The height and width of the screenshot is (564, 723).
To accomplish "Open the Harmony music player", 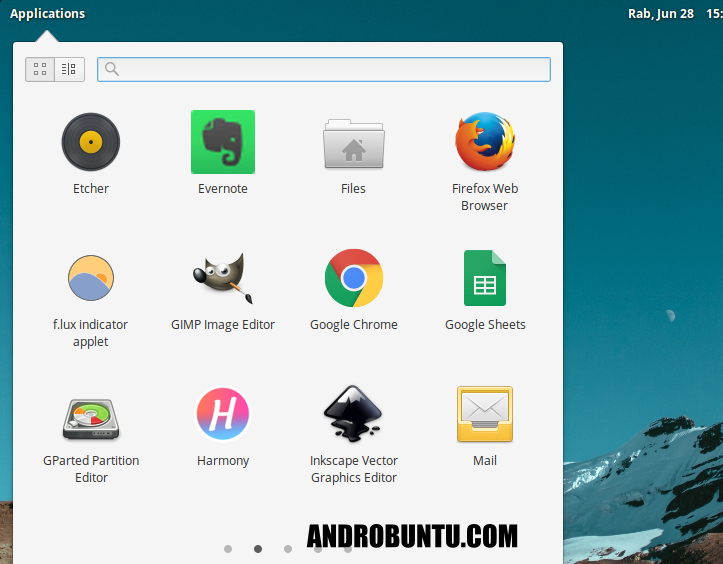I will 223,414.
